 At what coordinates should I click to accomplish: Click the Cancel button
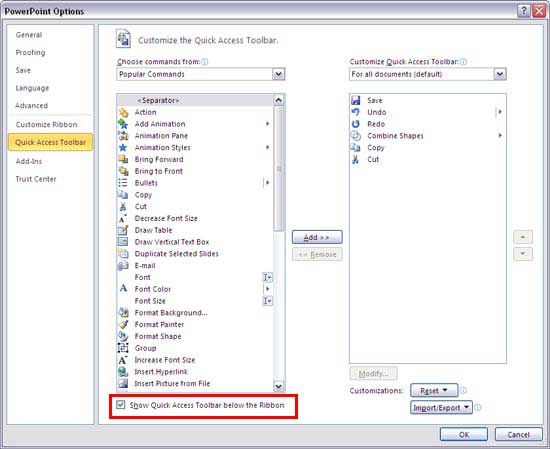[518, 435]
